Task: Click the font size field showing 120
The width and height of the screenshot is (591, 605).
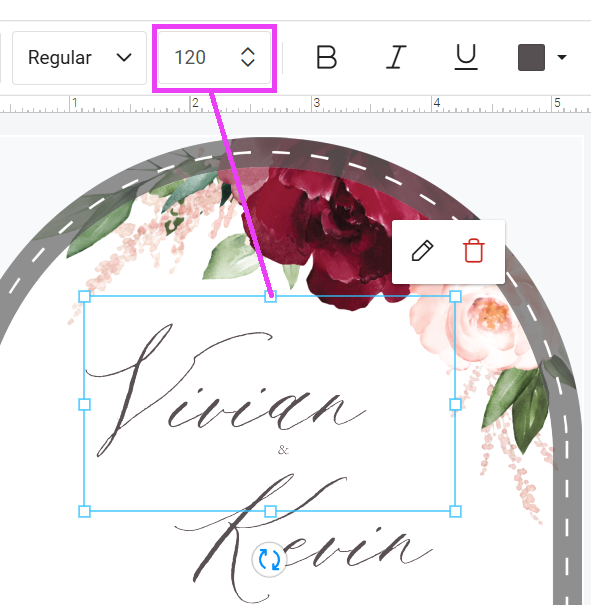Action: pyautogui.click(x=214, y=57)
